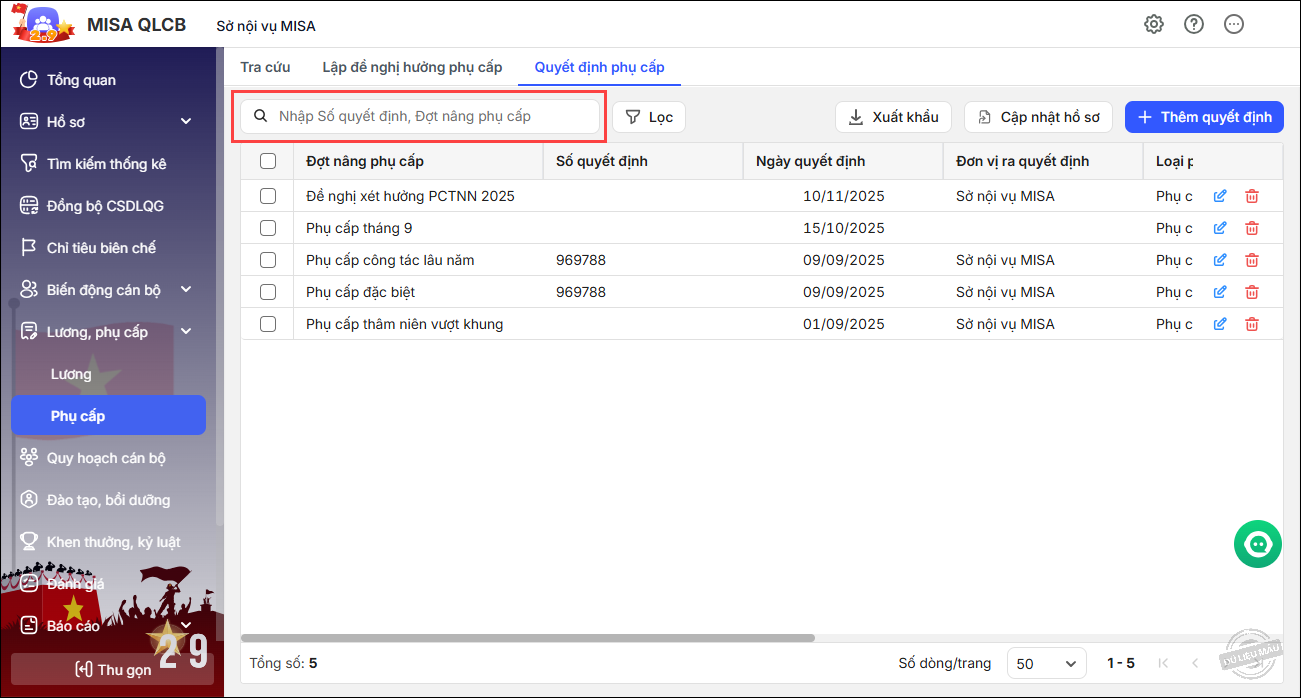Image resolution: width=1301 pixels, height=698 pixels.
Task: Open the rows-per-page dropdown showing 50
Action: click(x=1046, y=663)
